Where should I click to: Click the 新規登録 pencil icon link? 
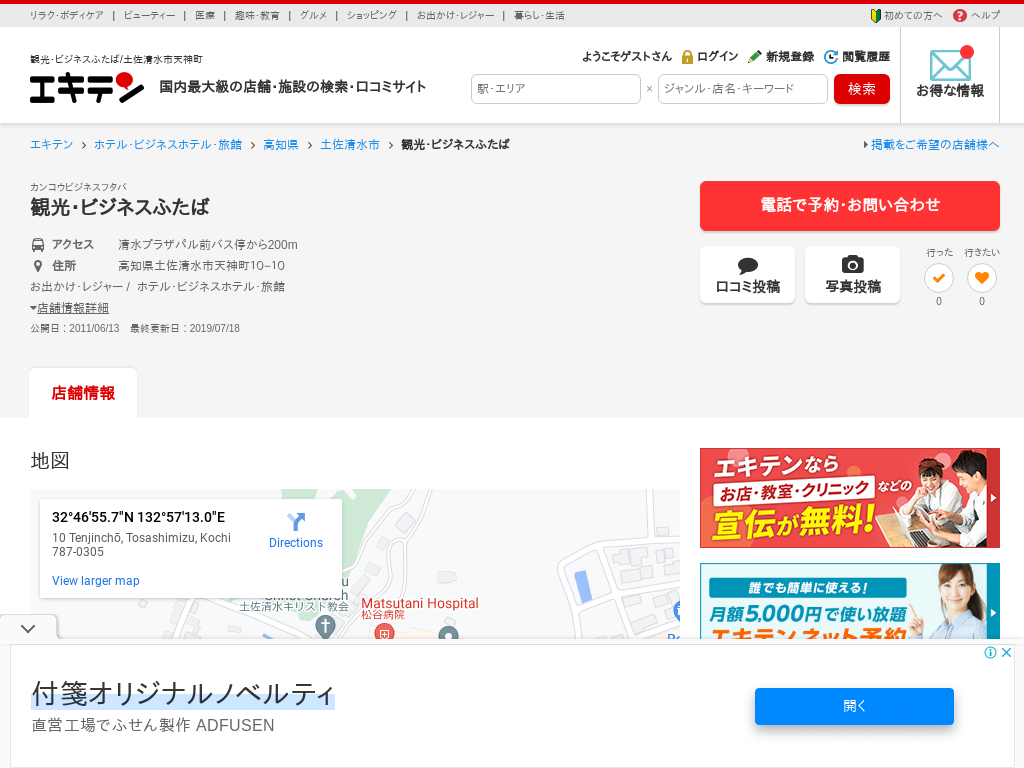point(755,57)
